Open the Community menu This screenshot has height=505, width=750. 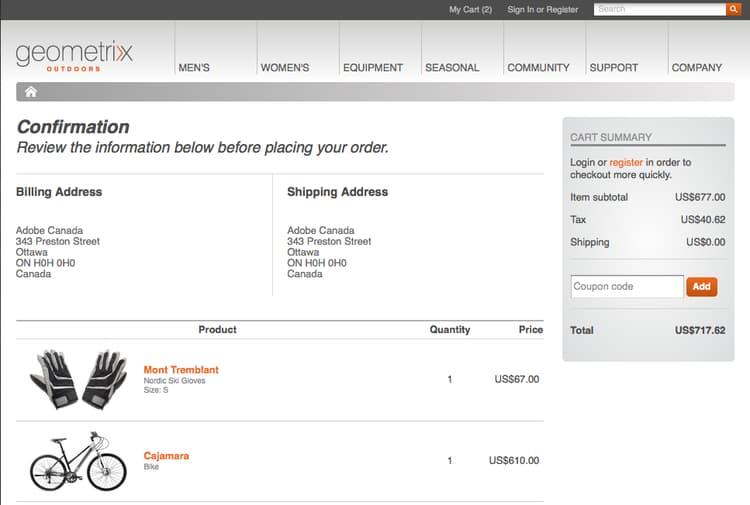538,68
